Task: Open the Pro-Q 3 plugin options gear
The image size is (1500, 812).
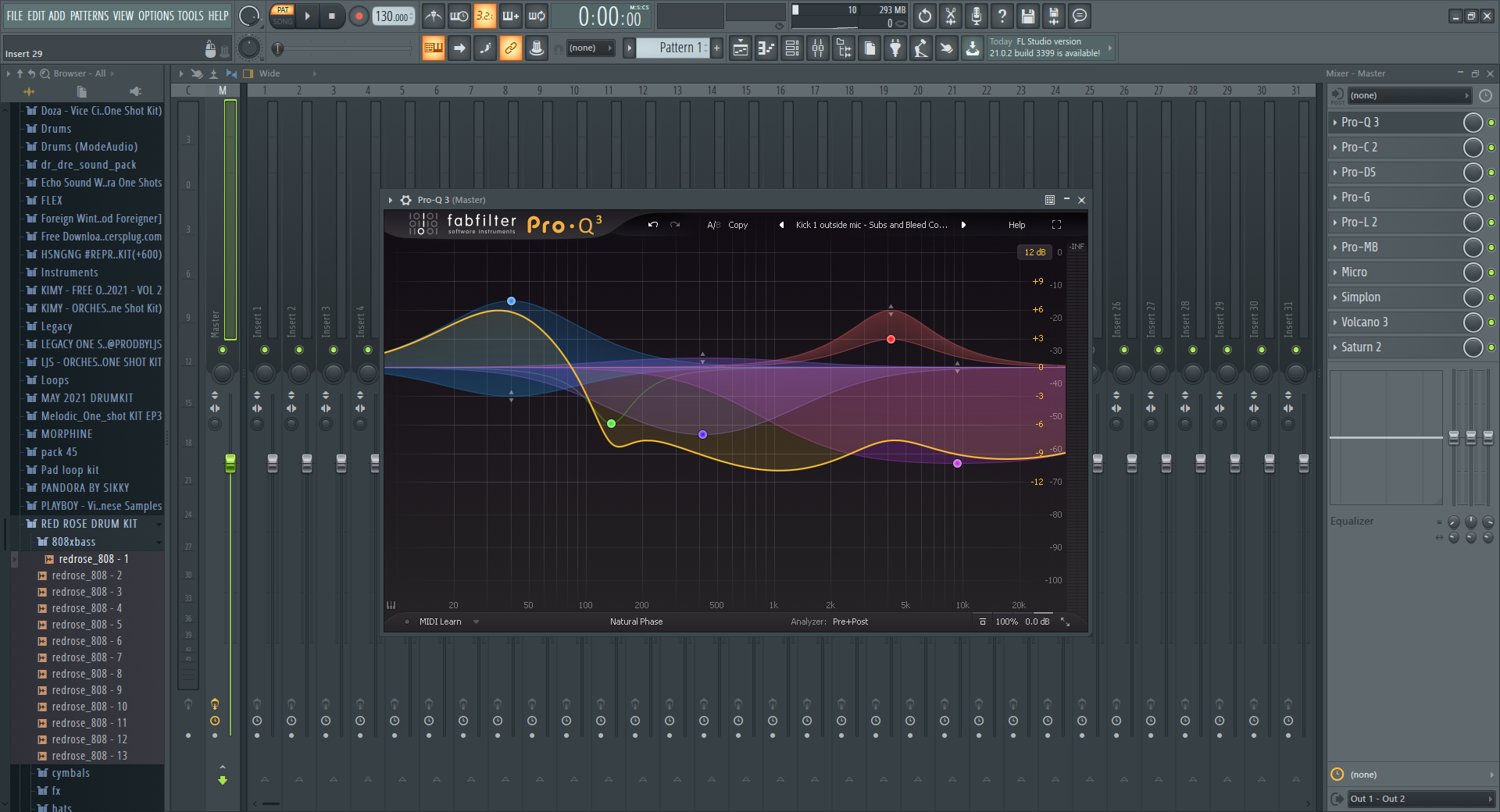Action: point(406,200)
